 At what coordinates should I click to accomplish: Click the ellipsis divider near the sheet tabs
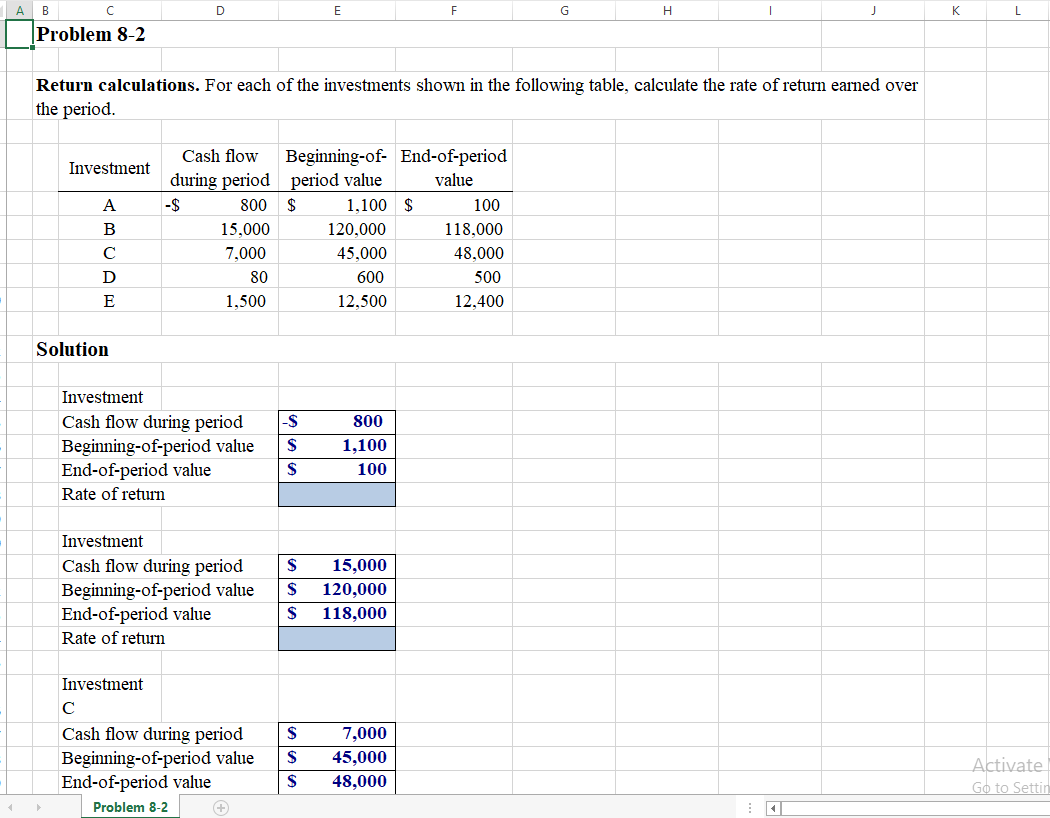[750, 806]
